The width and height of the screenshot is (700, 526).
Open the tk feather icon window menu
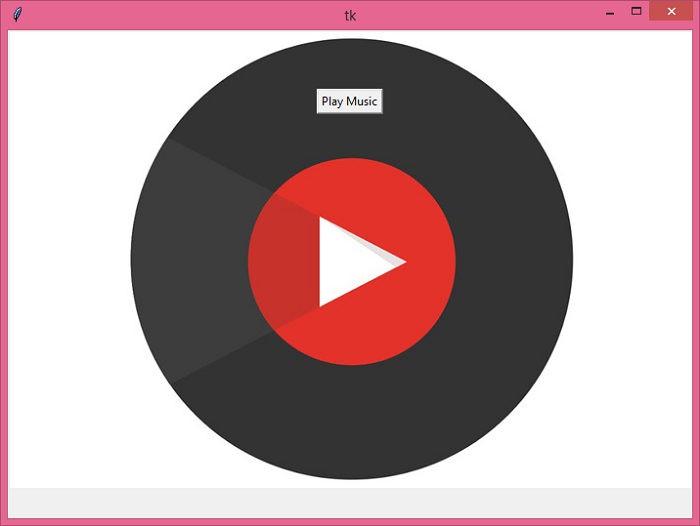(17, 14)
